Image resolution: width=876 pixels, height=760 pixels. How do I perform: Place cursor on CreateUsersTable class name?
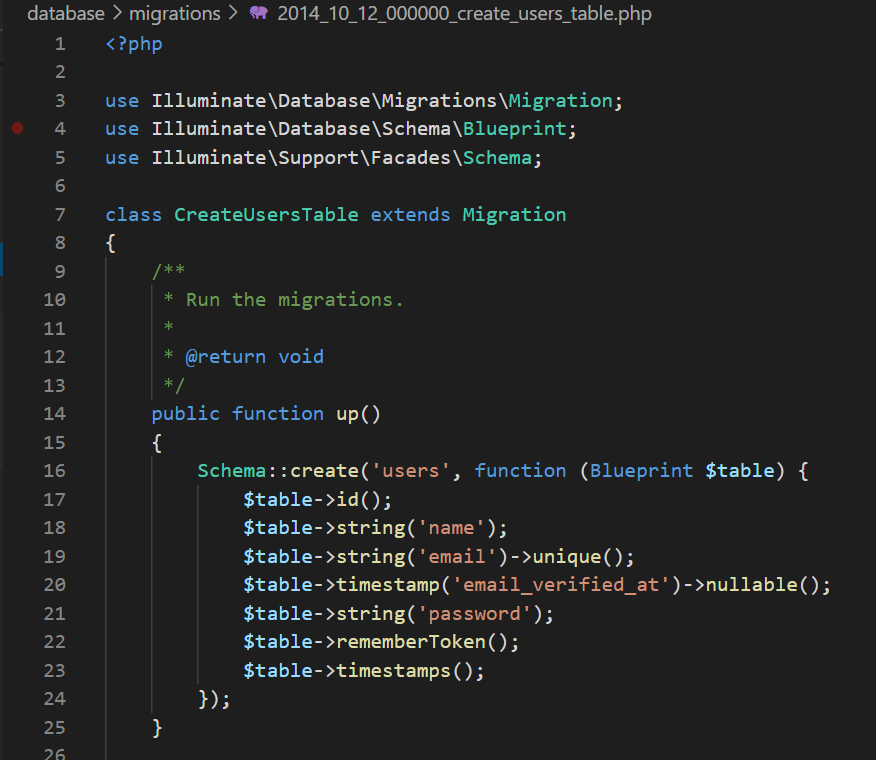coord(266,215)
